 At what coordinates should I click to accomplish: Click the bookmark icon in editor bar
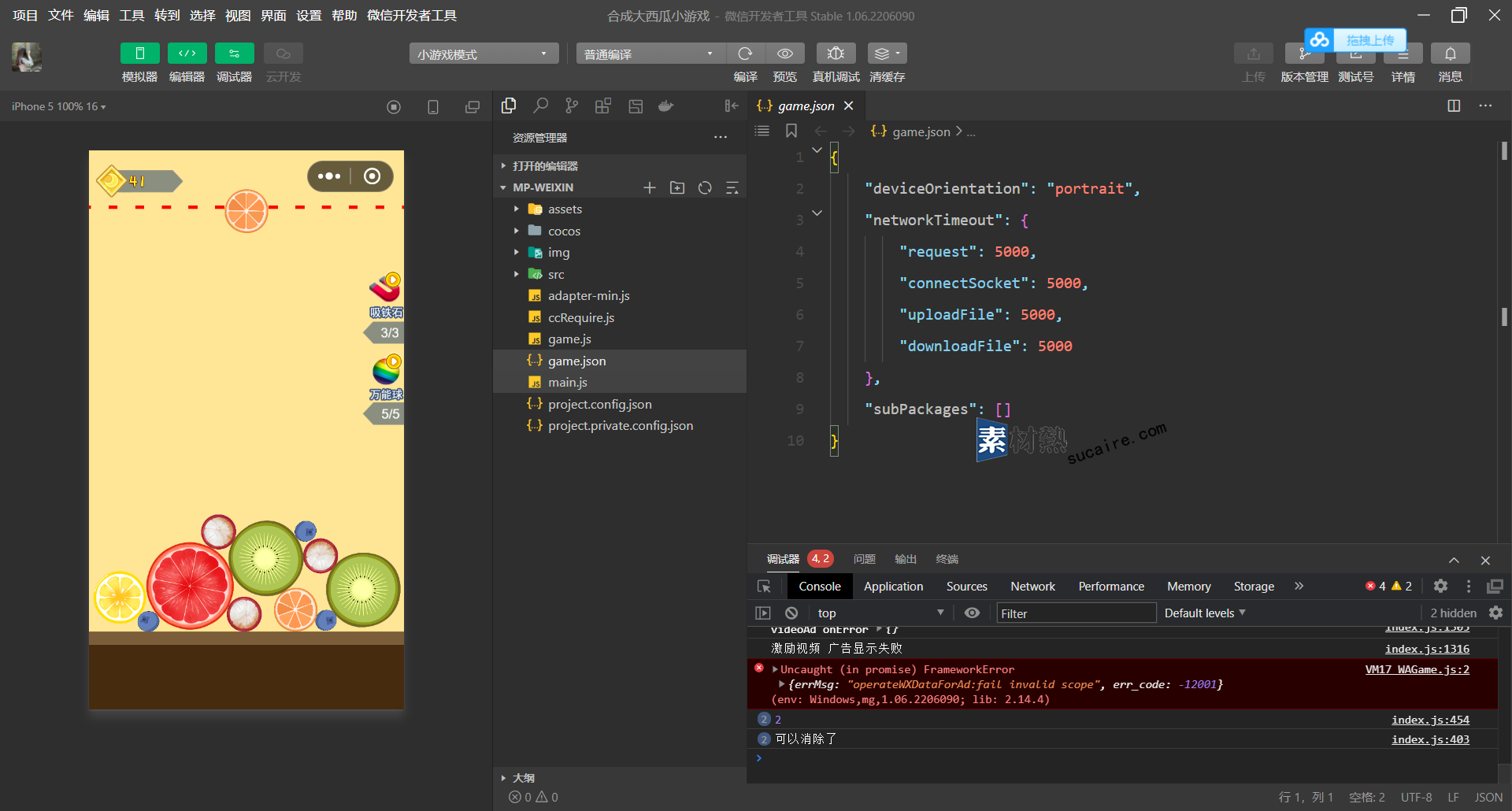[x=791, y=131]
